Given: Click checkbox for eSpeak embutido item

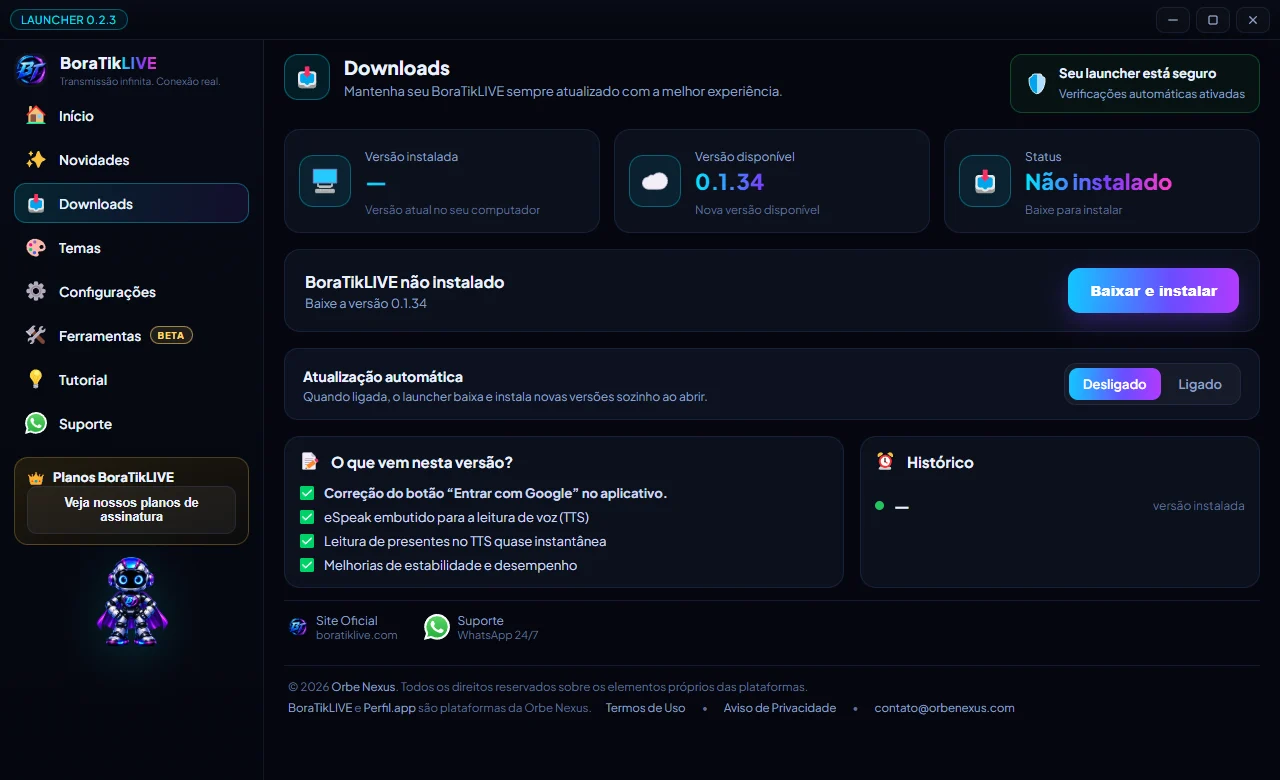Looking at the screenshot, I should coord(307,517).
